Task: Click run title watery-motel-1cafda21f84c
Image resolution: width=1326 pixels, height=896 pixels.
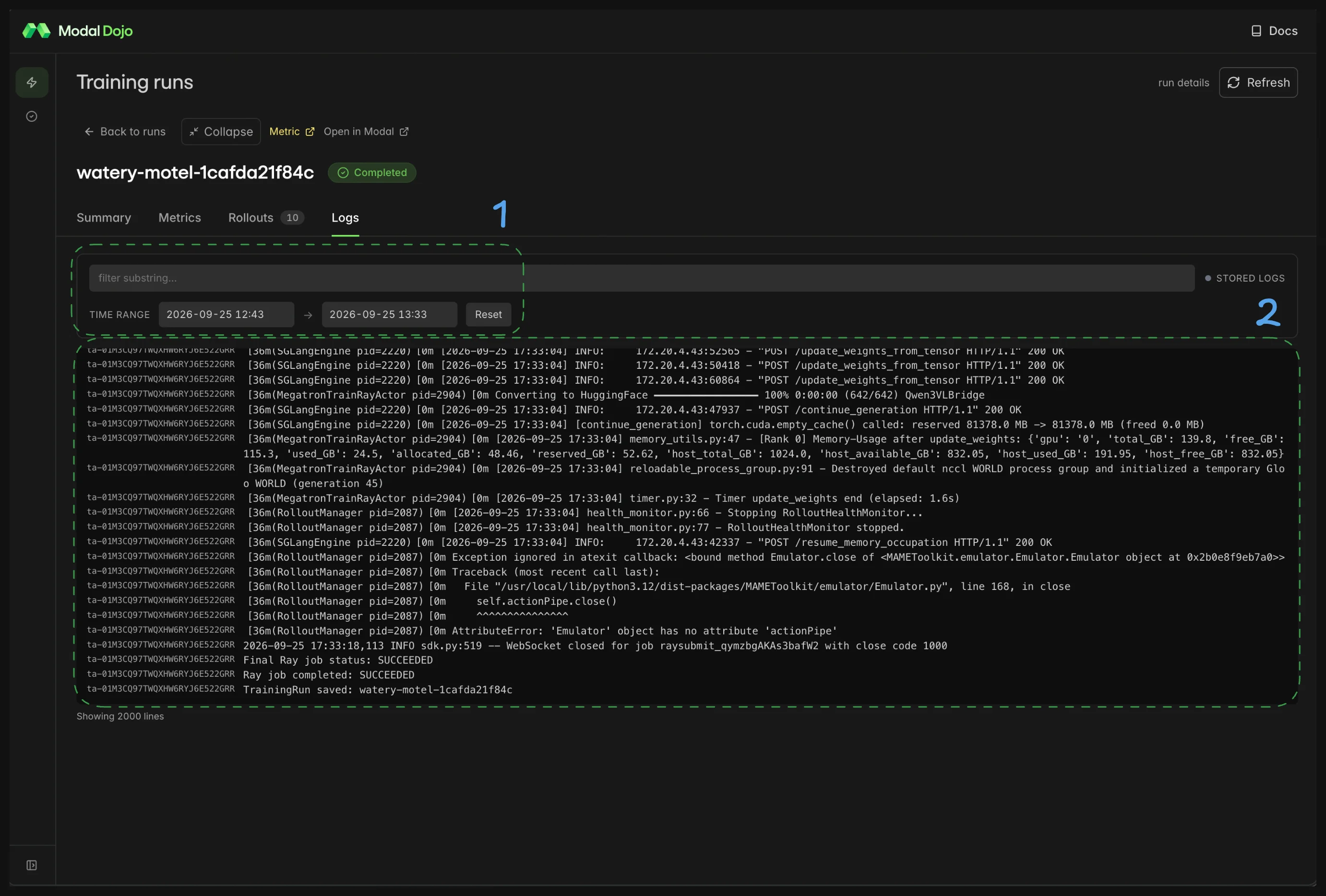Action: coord(195,173)
